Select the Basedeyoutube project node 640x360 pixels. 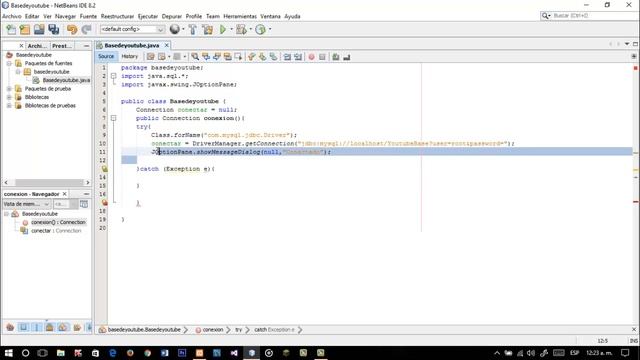pyautogui.click(x=33, y=55)
